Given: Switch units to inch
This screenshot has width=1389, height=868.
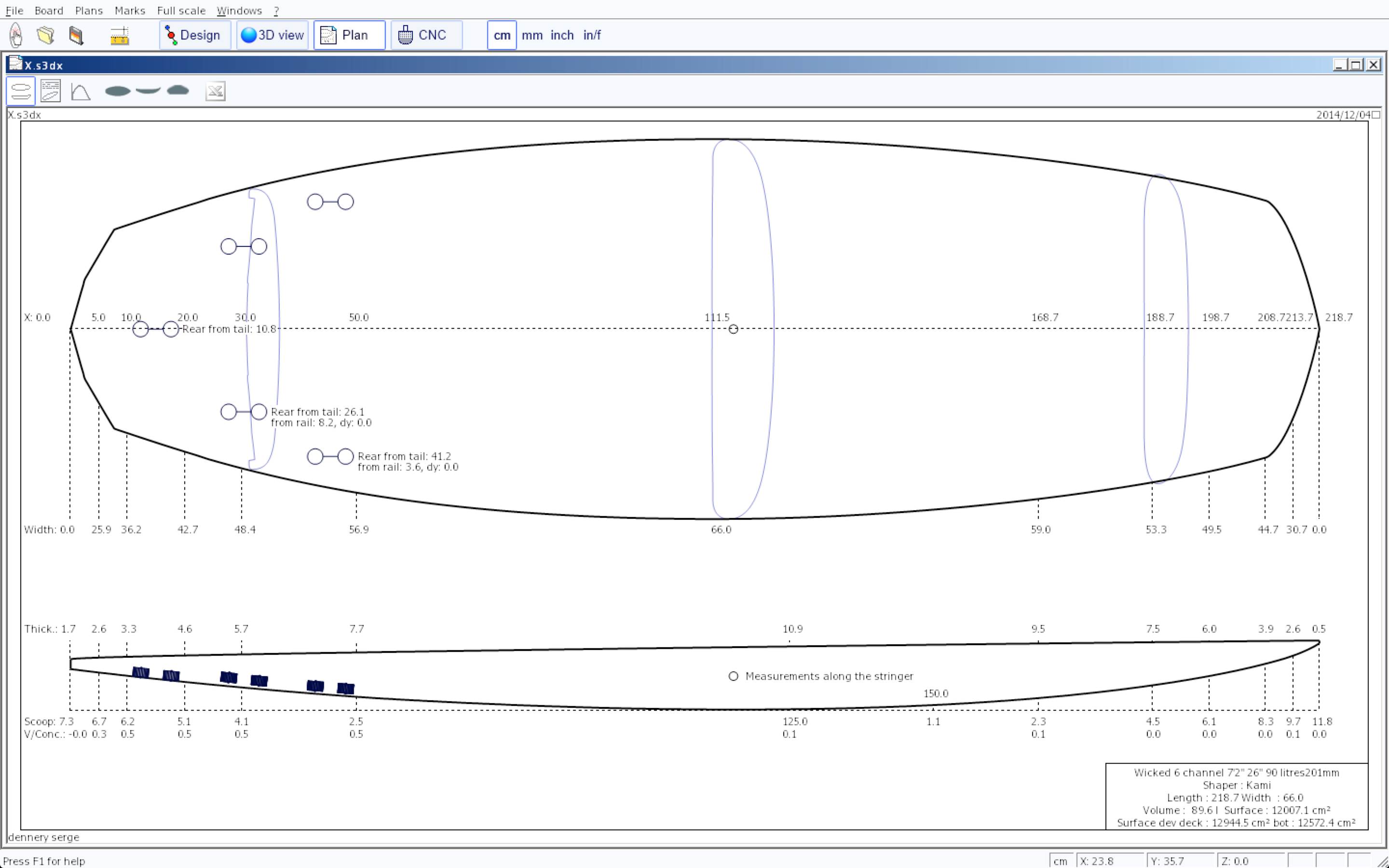Looking at the screenshot, I should [562, 35].
